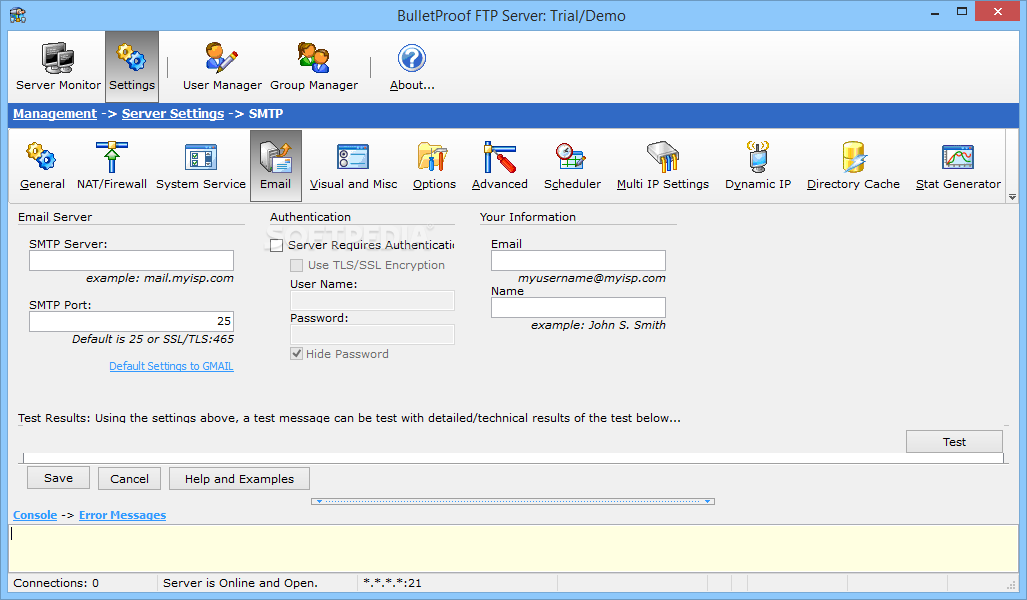Open Stat Generator settings
Screen dimensions: 1027x600
click(x=958, y=166)
